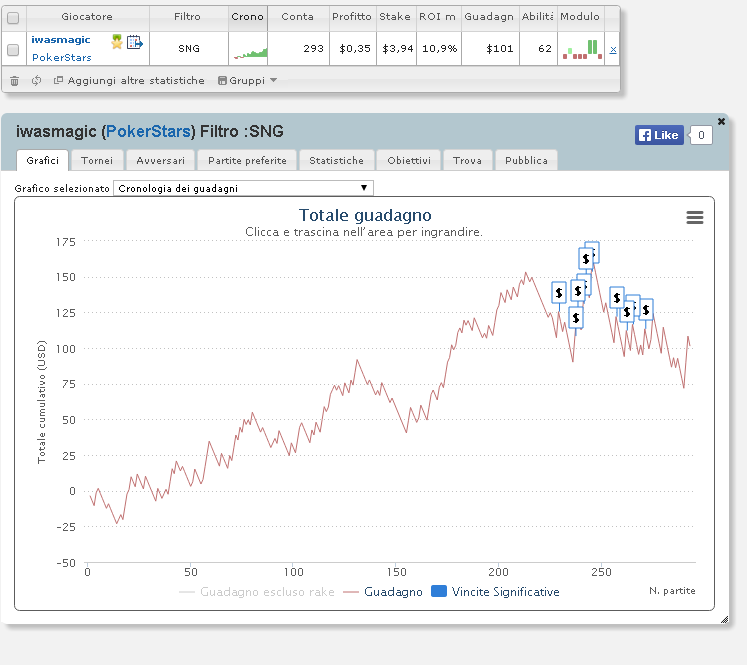
Task: Tick the header select-all checkbox
Action: (13, 18)
